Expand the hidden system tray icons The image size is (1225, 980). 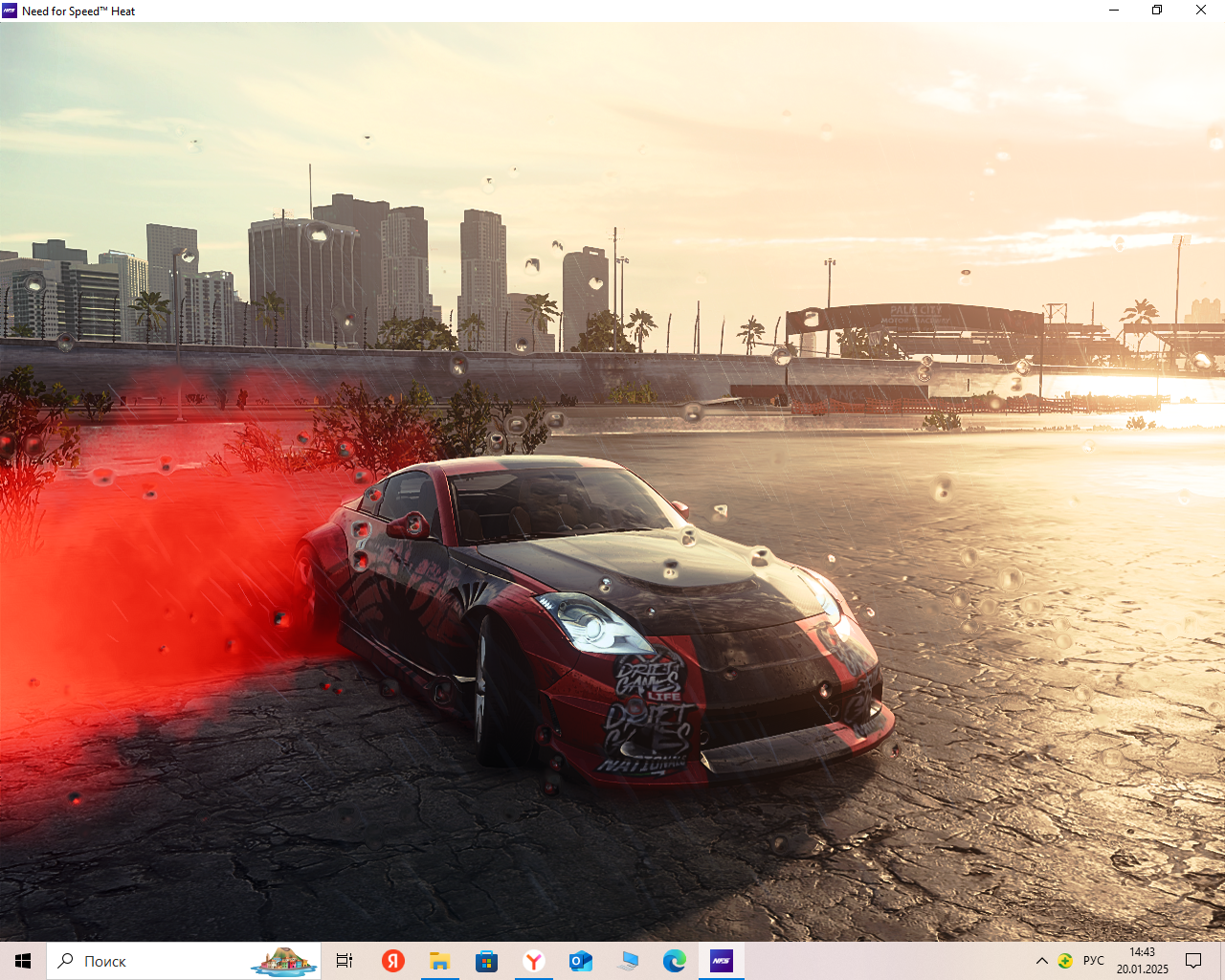[1042, 961]
